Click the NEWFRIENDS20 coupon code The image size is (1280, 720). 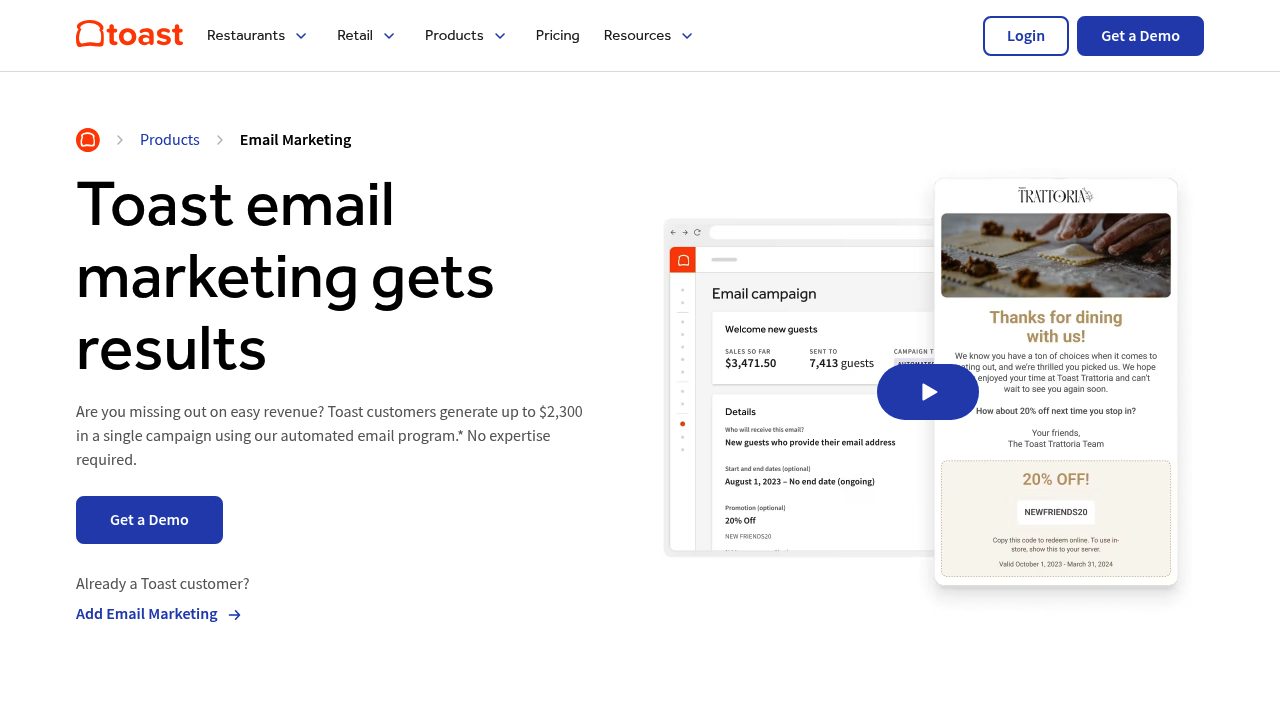(x=1056, y=512)
